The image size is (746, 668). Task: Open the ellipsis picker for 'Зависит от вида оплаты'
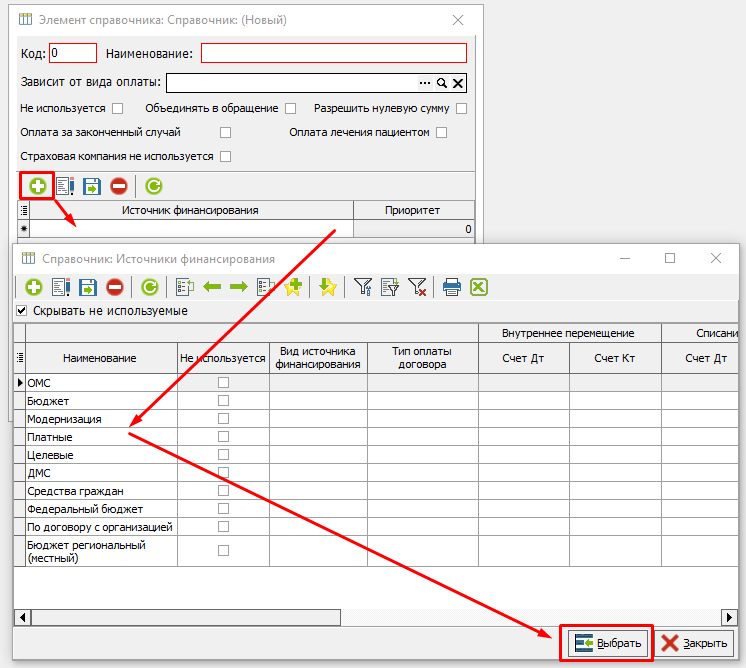pos(425,83)
